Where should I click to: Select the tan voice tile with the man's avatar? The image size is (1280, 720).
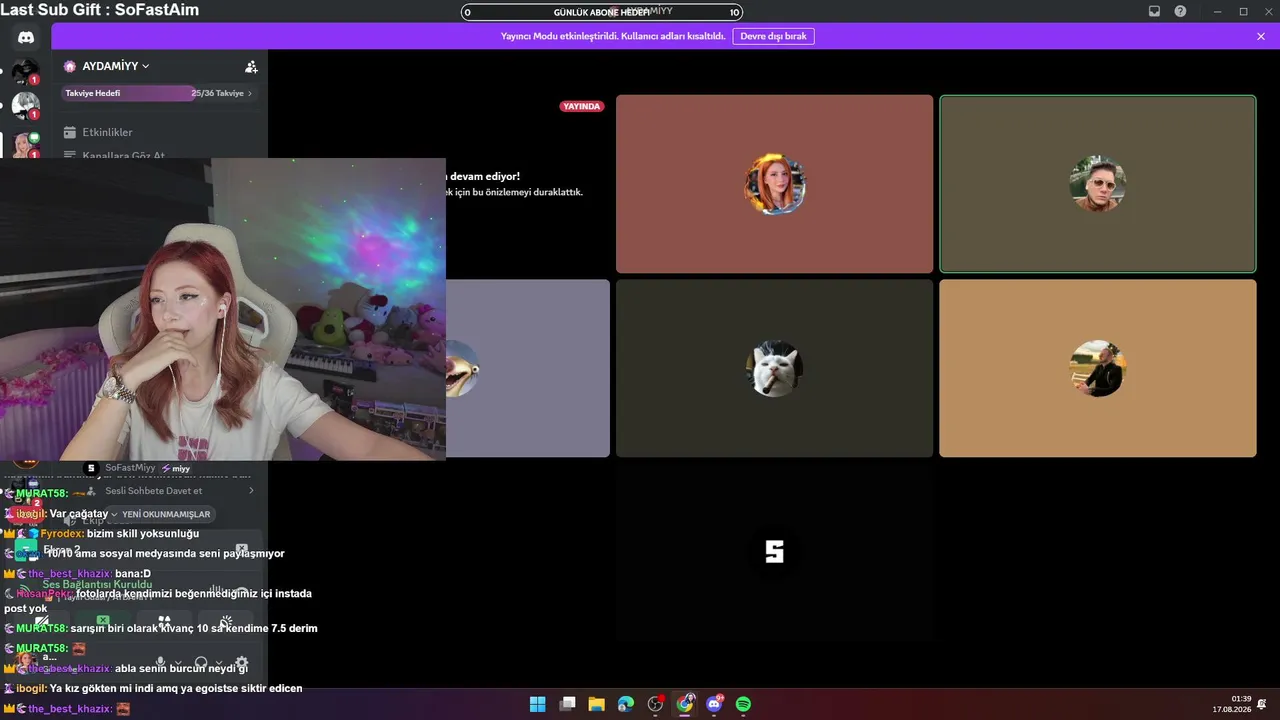coord(1097,368)
